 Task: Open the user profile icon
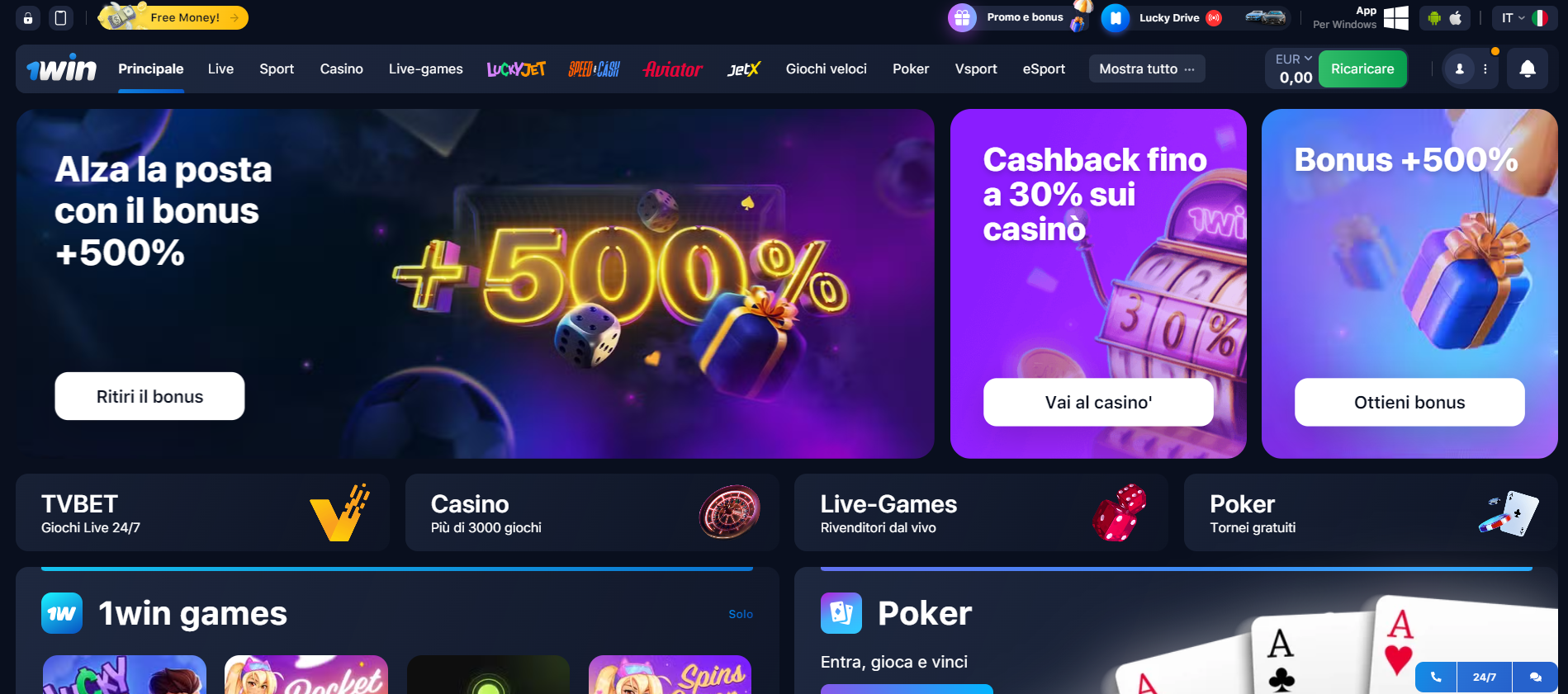click(x=1459, y=69)
